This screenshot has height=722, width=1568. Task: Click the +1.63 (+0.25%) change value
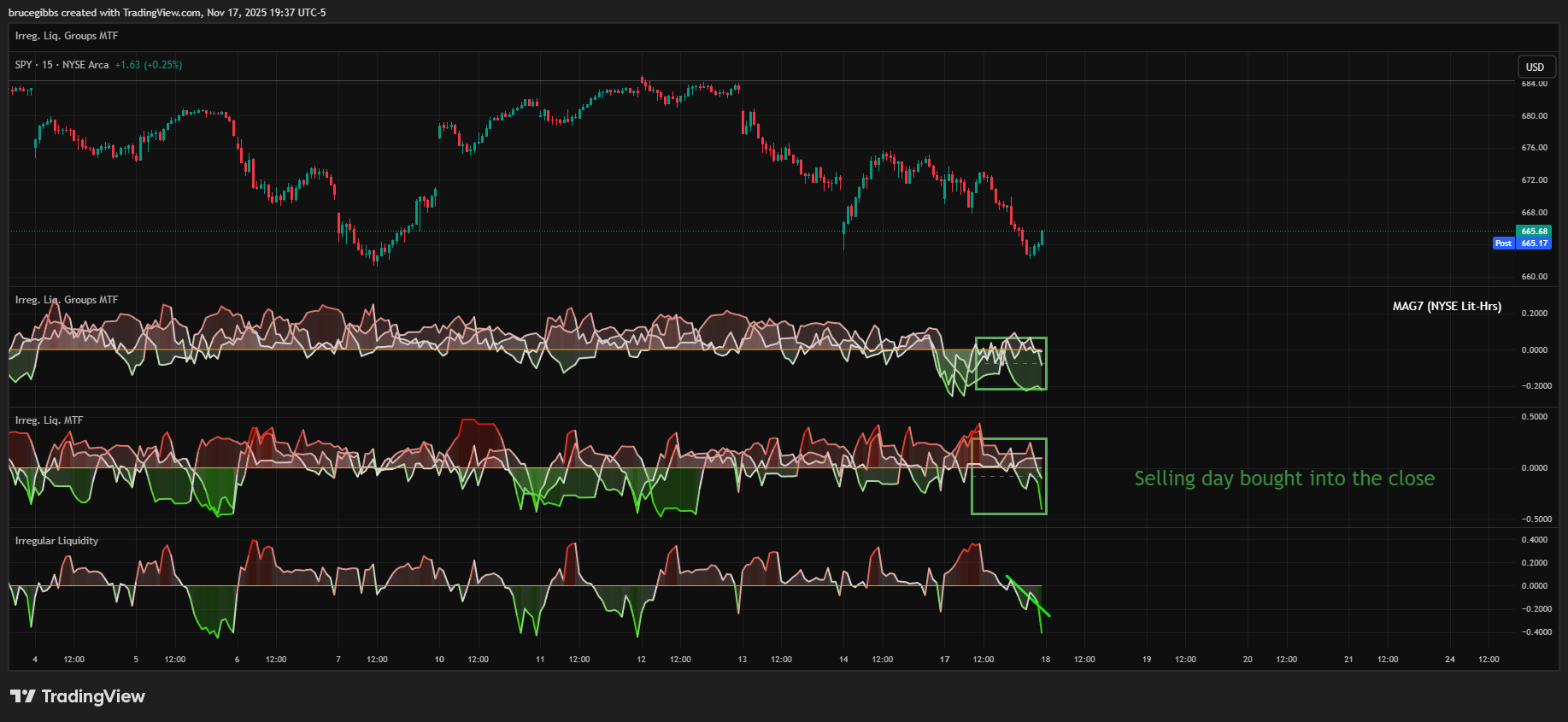pos(149,65)
